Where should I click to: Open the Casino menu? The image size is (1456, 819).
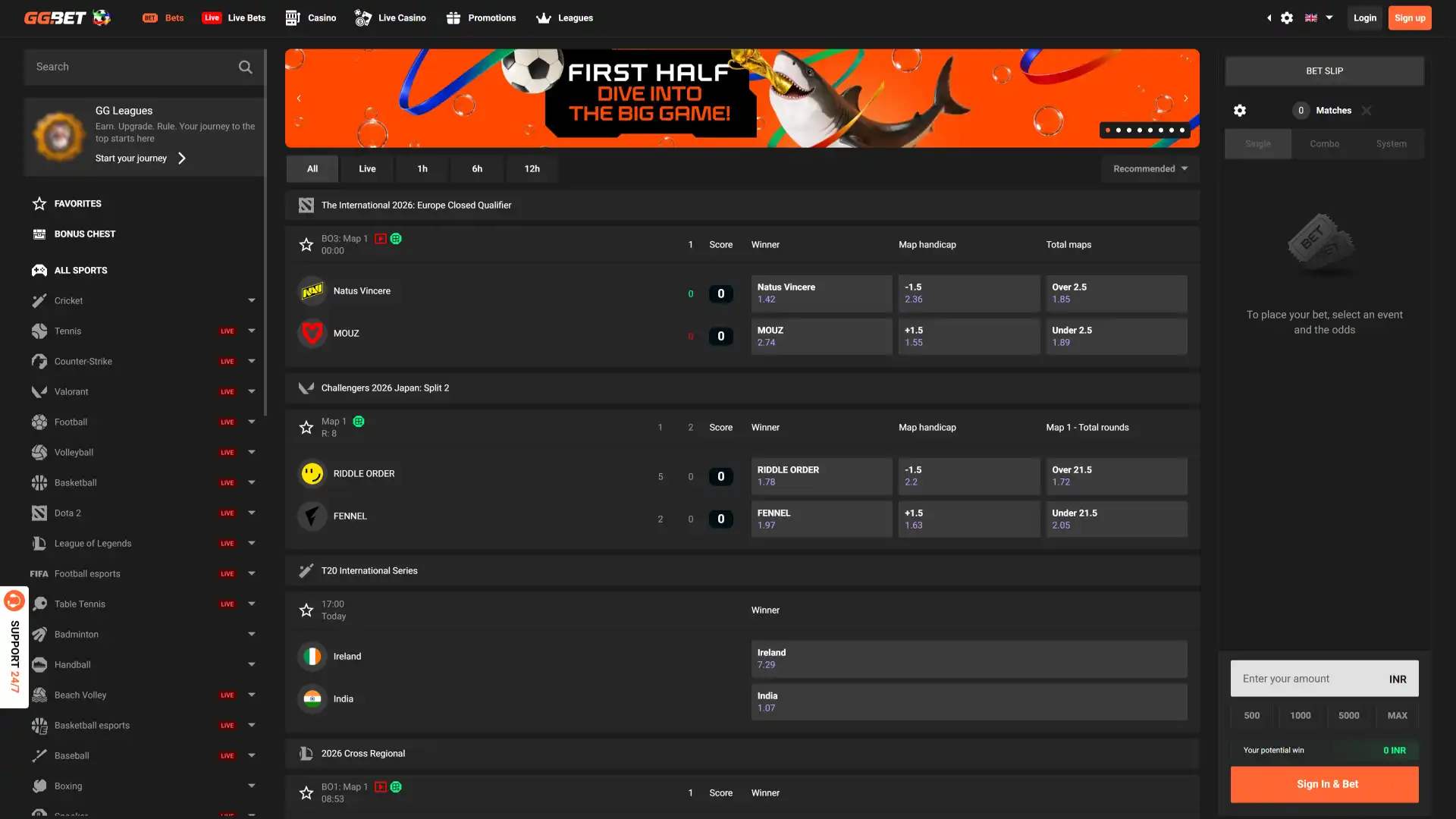click(311, 17)
